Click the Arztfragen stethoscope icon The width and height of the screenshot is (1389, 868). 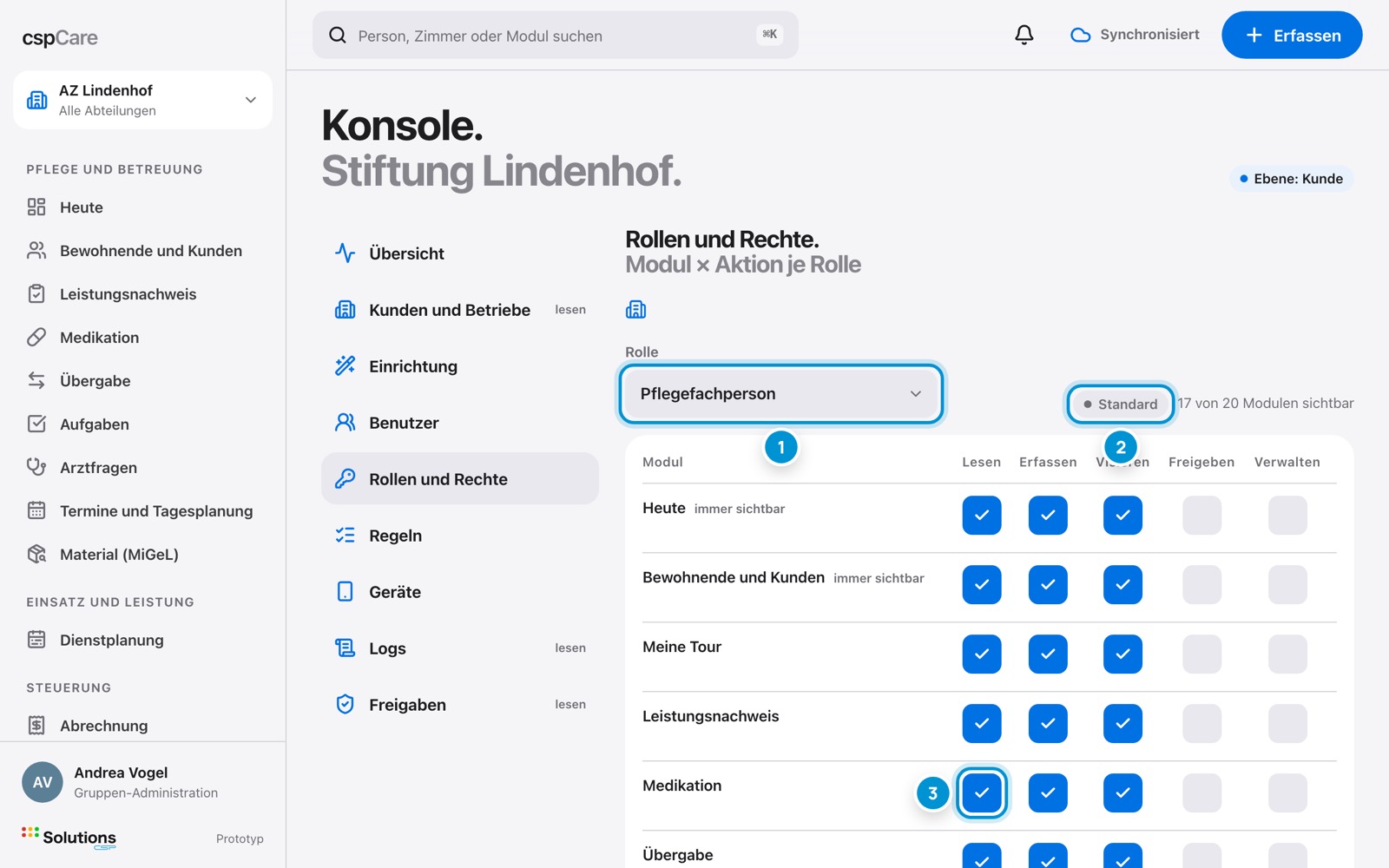[x=36, y=467]
